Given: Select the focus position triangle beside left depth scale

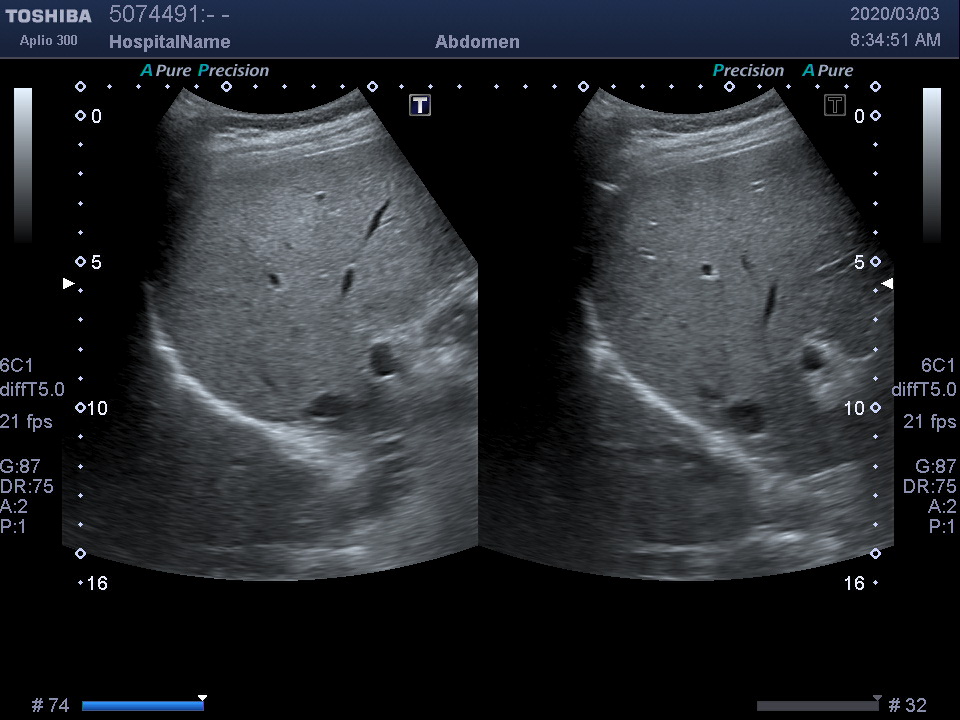Looking at the screenshot, I should pos(69,283).
